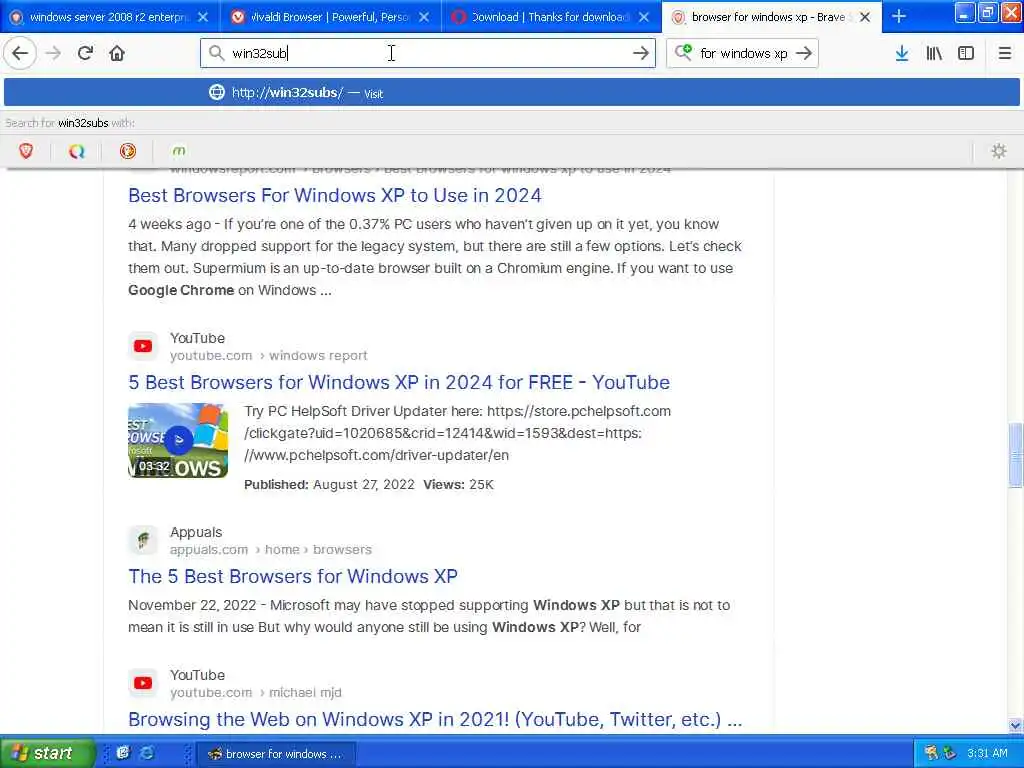Screen dimensions: 1024x768
Task: Visit the http://win32subs/ suggestion
Action: click(x=512, y=93)
